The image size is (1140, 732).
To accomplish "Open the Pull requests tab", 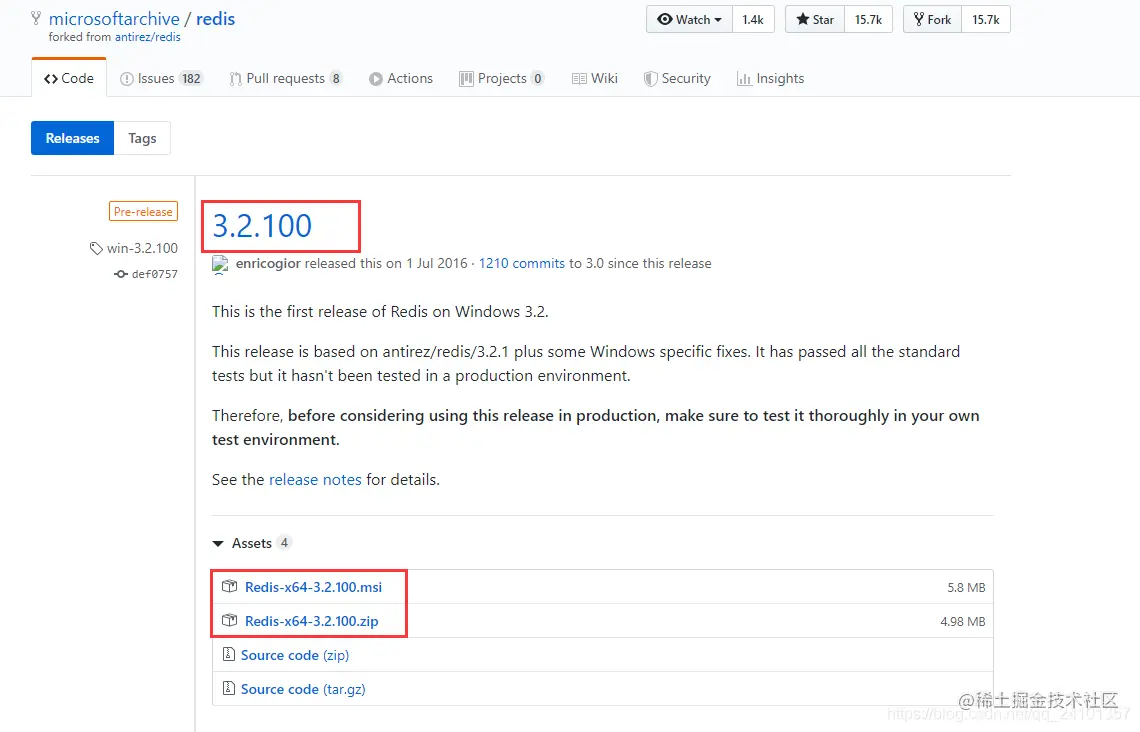I will pyautogui.click(x=285, y=79).
